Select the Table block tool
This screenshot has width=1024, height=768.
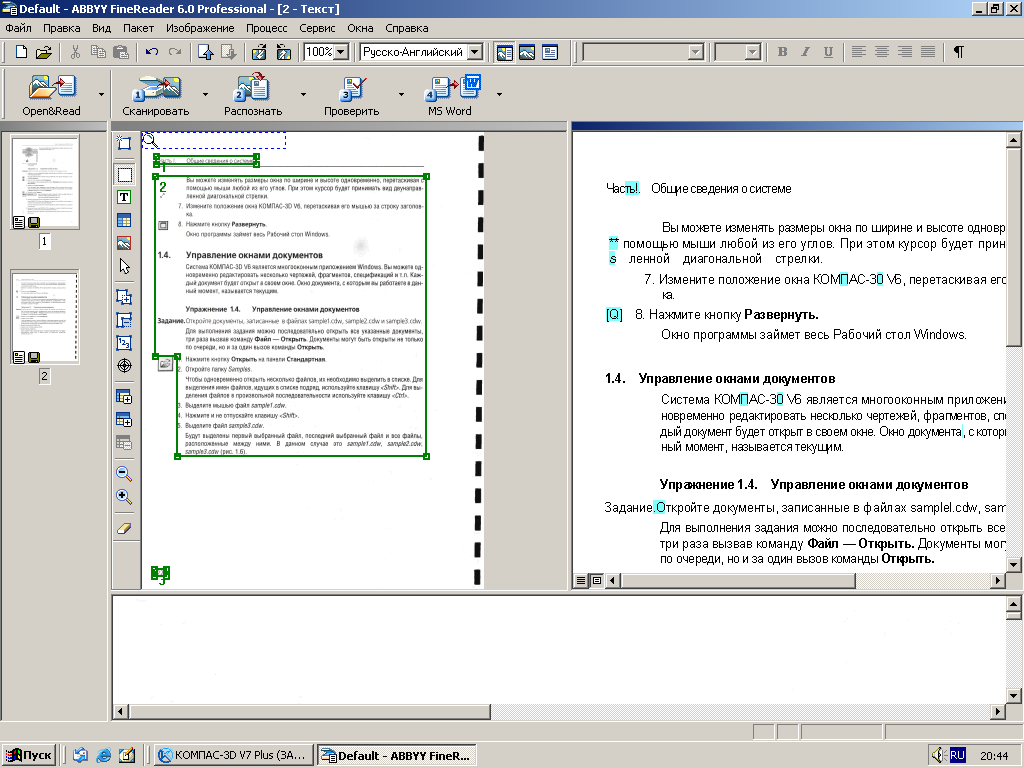point(124,221)
